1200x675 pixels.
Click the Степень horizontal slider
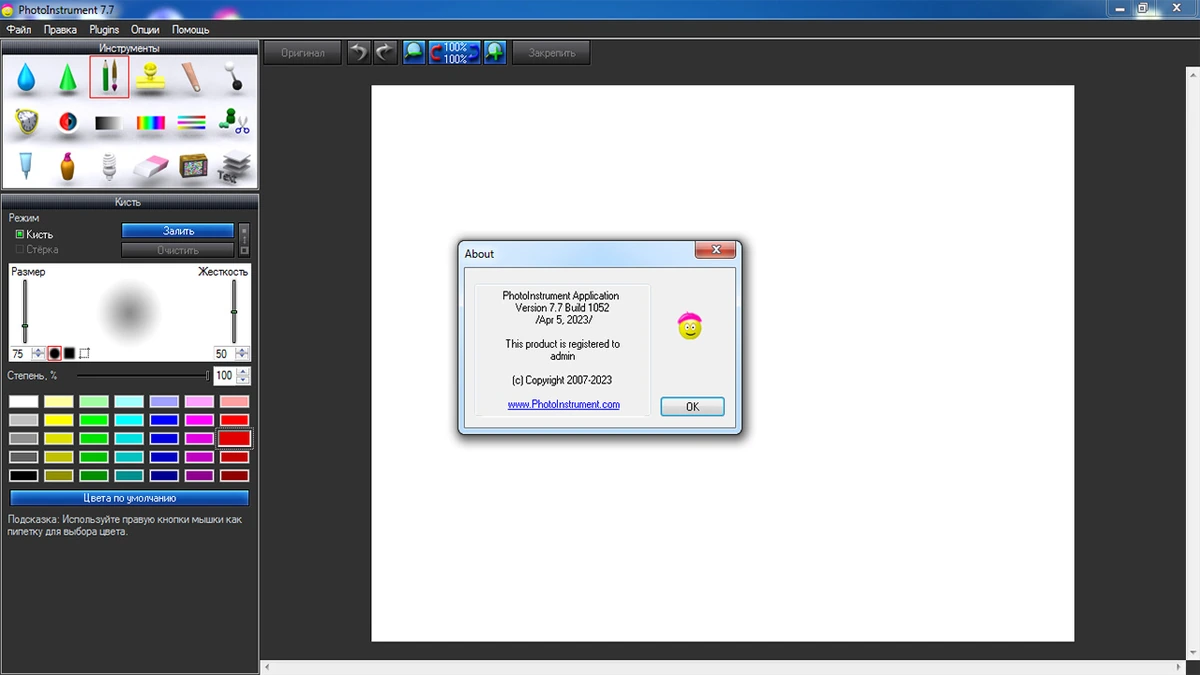click(x=143, y=376)
